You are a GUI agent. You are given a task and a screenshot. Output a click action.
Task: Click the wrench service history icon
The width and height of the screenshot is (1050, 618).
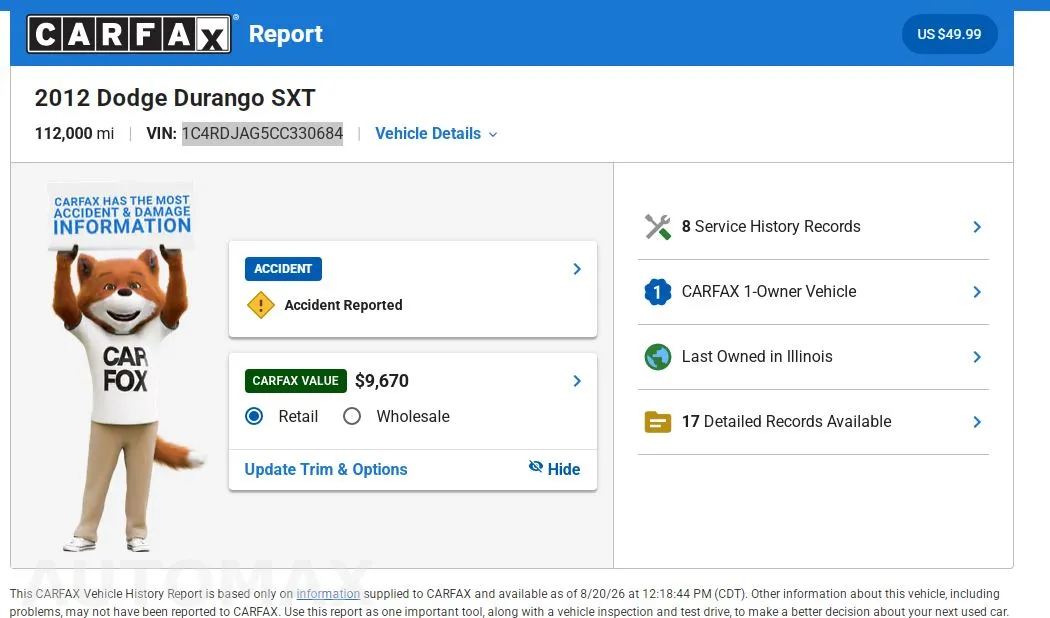658,227
